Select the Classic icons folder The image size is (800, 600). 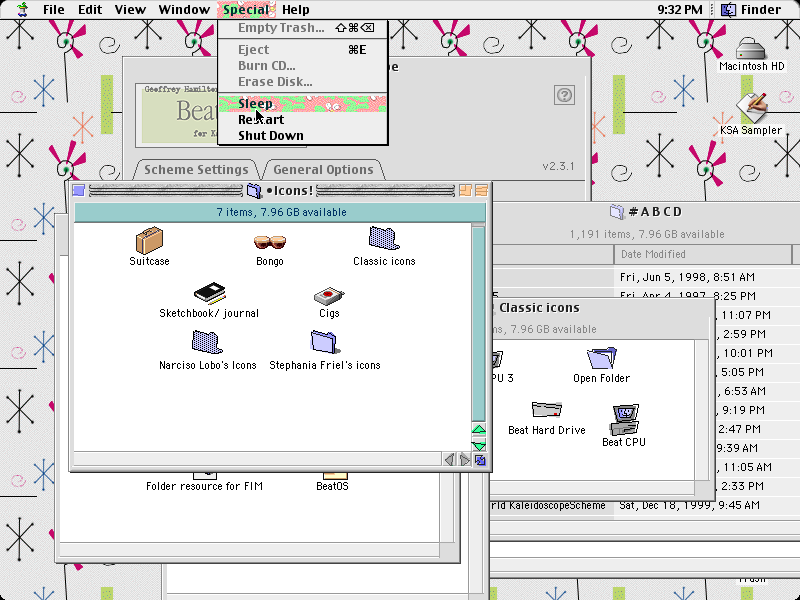coord(384,238)
